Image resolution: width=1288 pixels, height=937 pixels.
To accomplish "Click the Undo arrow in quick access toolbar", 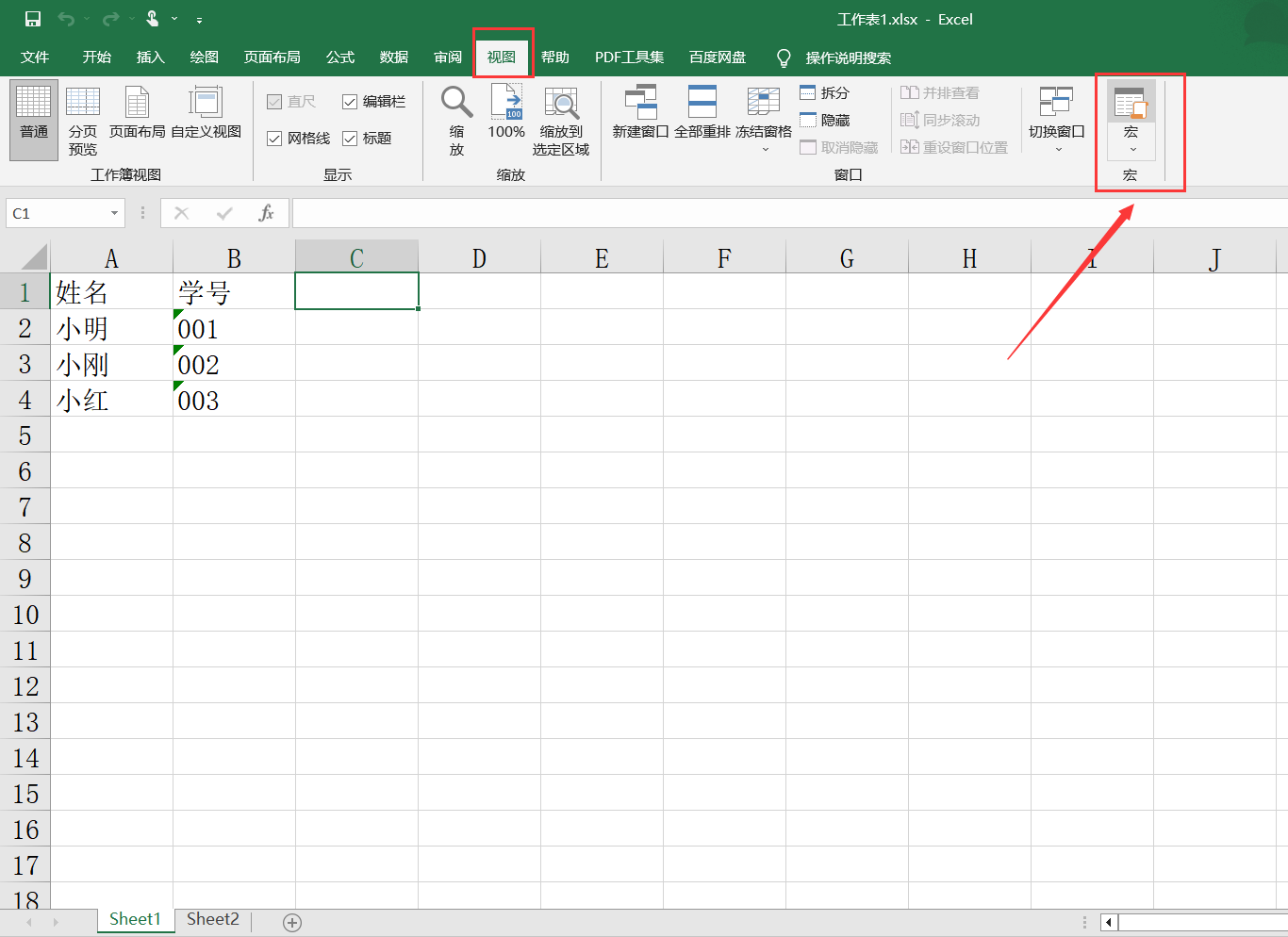I will coord(66,19).
